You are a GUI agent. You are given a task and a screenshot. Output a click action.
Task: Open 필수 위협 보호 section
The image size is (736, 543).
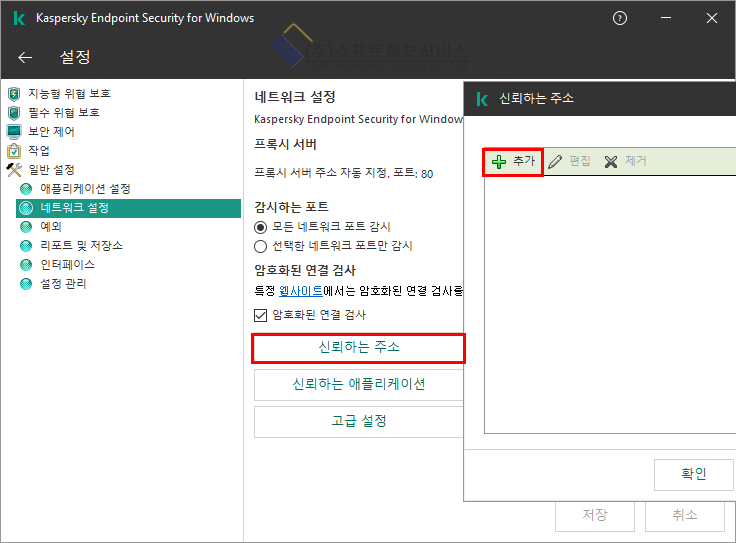coord(64,113)
